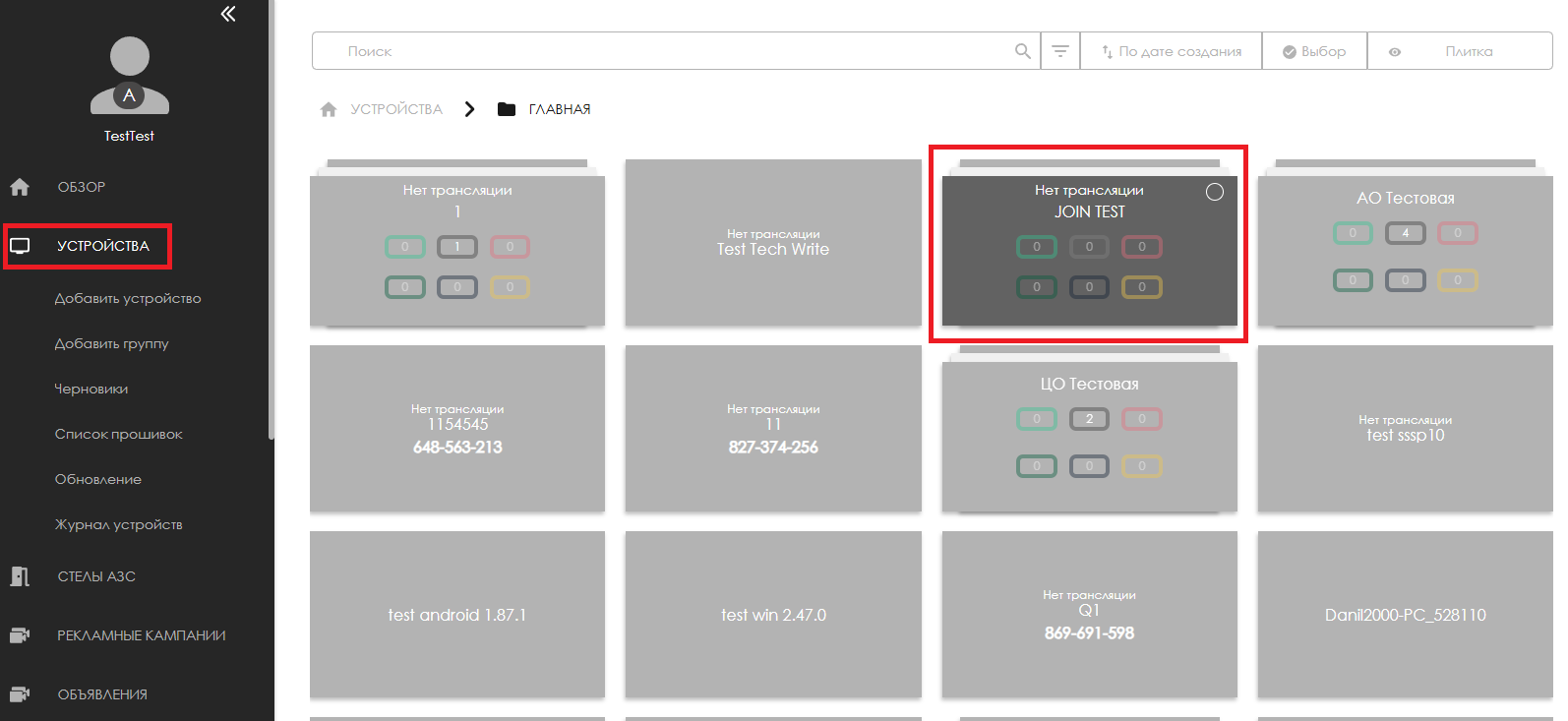Viewport: 1568px width, 721px height.
Task: Click the search magnifier icon
Action: point(1023,51)
